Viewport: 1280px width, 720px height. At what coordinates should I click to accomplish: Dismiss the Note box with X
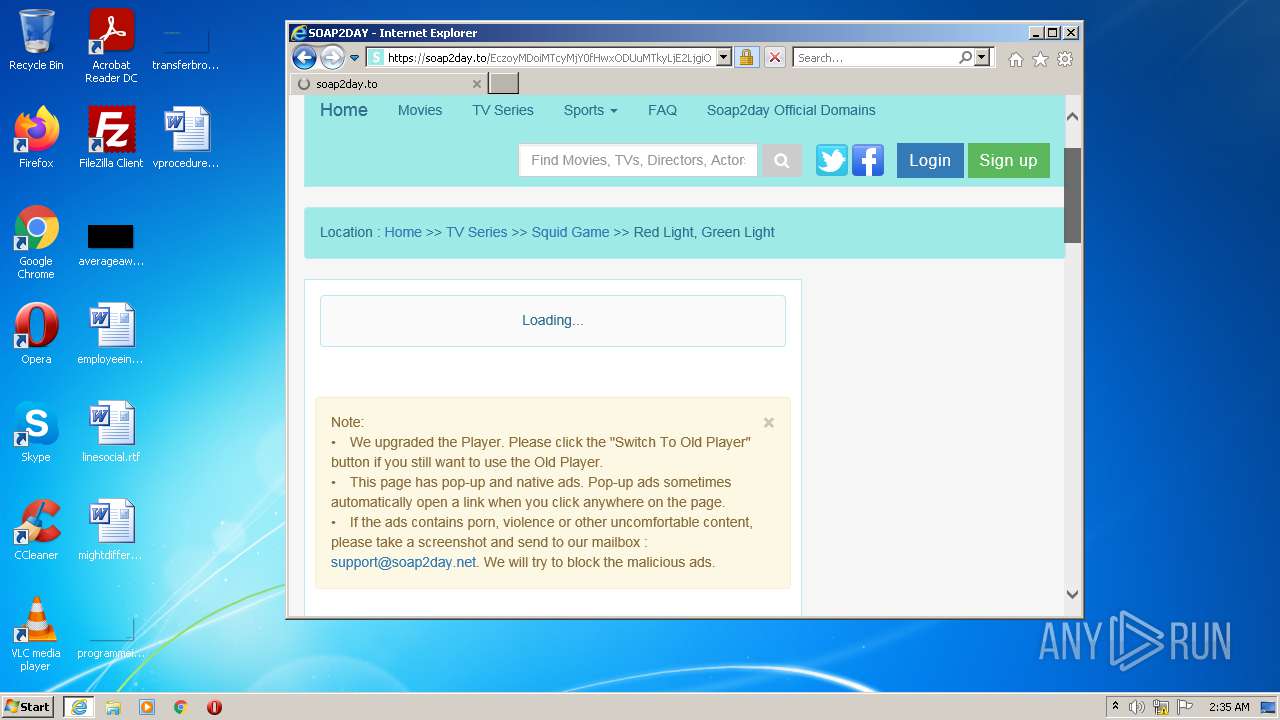click(769, 423)
